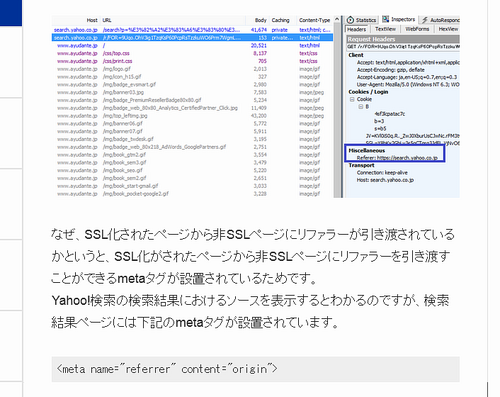Switch to the HexView inspector tab
Screen dimensions: 500x397
click(x=448, y=29)
